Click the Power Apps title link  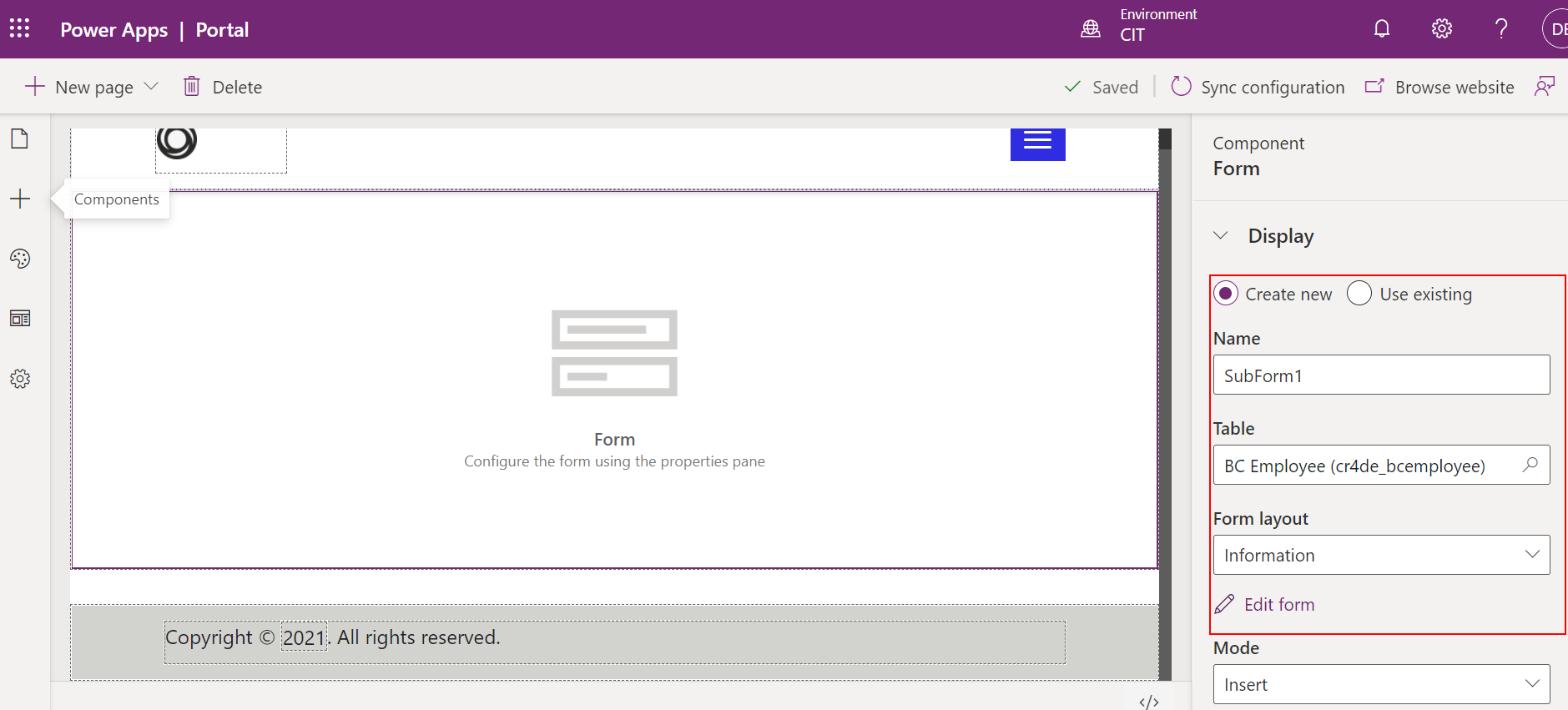click(114, 30)
